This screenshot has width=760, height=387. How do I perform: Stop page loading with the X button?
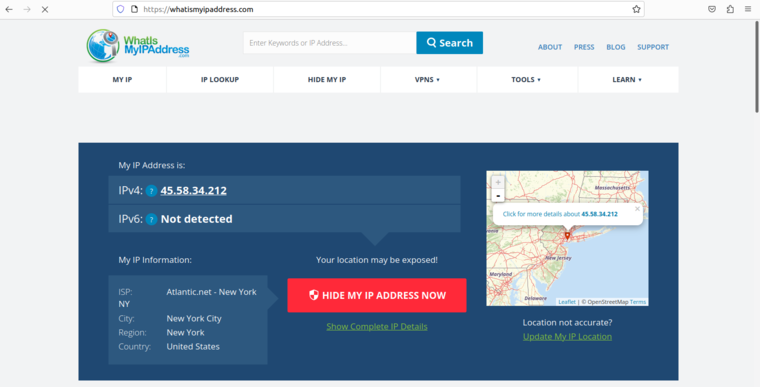coord(45,9)
